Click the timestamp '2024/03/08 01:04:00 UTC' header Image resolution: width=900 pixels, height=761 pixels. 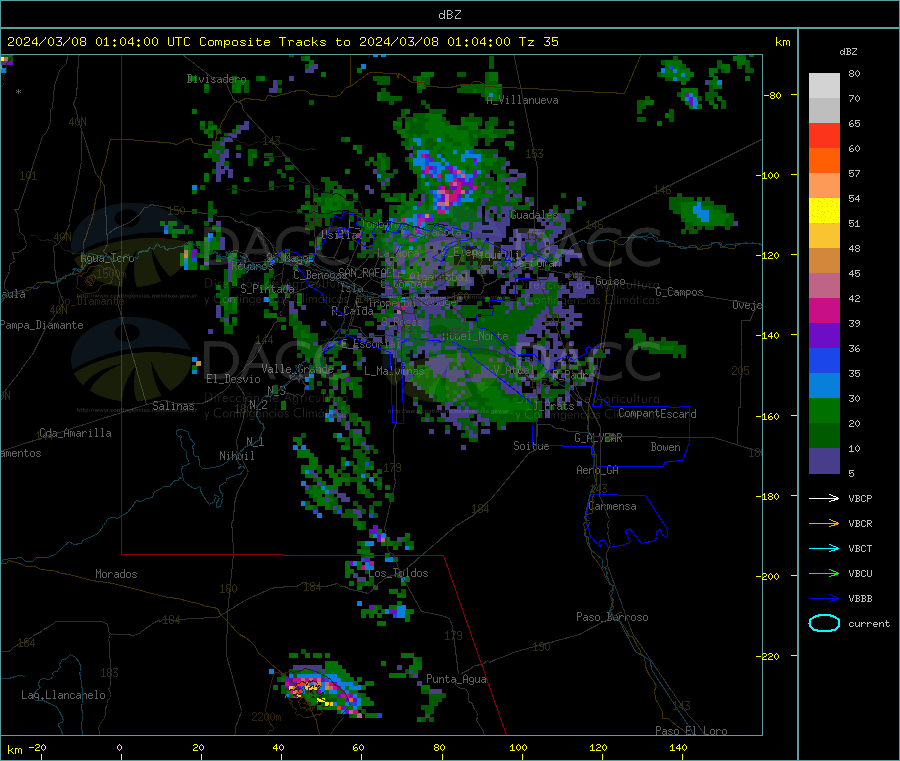point(99,42)
